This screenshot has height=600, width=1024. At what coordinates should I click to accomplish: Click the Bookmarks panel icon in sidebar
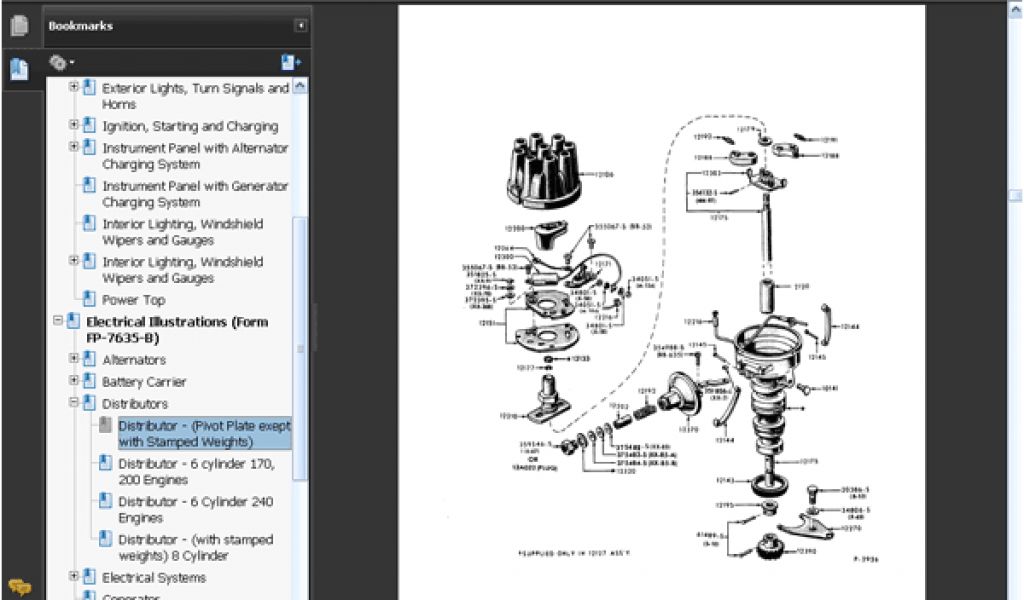pos(19,69)
